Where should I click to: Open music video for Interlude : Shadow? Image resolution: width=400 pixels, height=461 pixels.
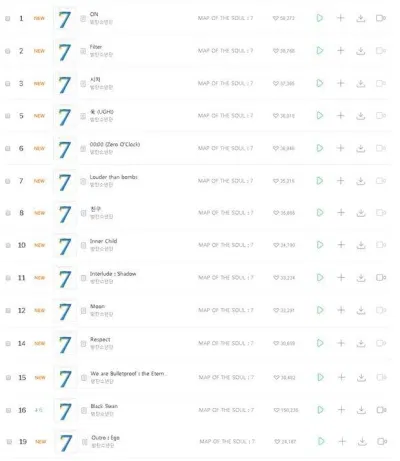381,277
